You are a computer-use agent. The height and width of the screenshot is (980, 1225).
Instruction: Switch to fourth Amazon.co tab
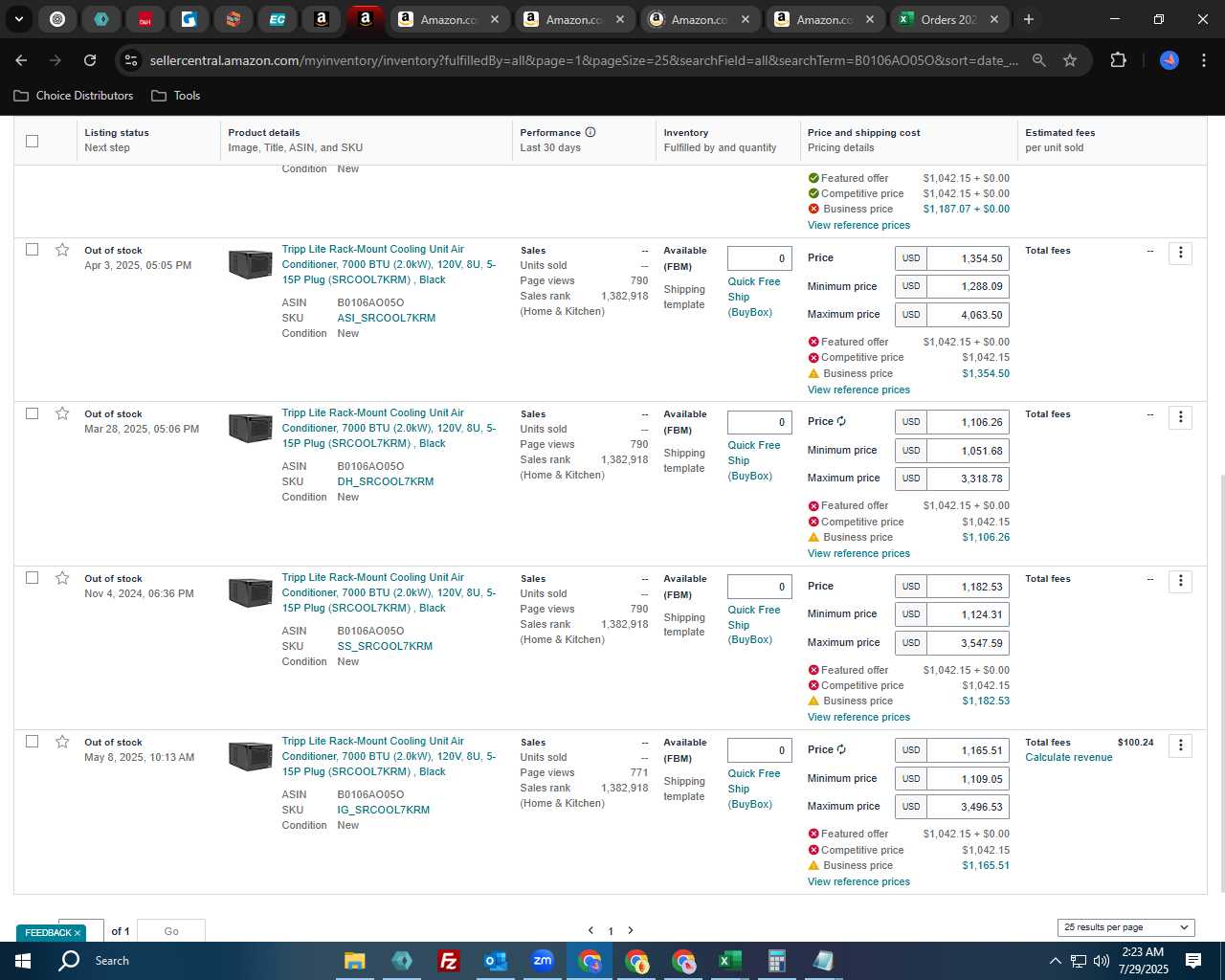825,19
